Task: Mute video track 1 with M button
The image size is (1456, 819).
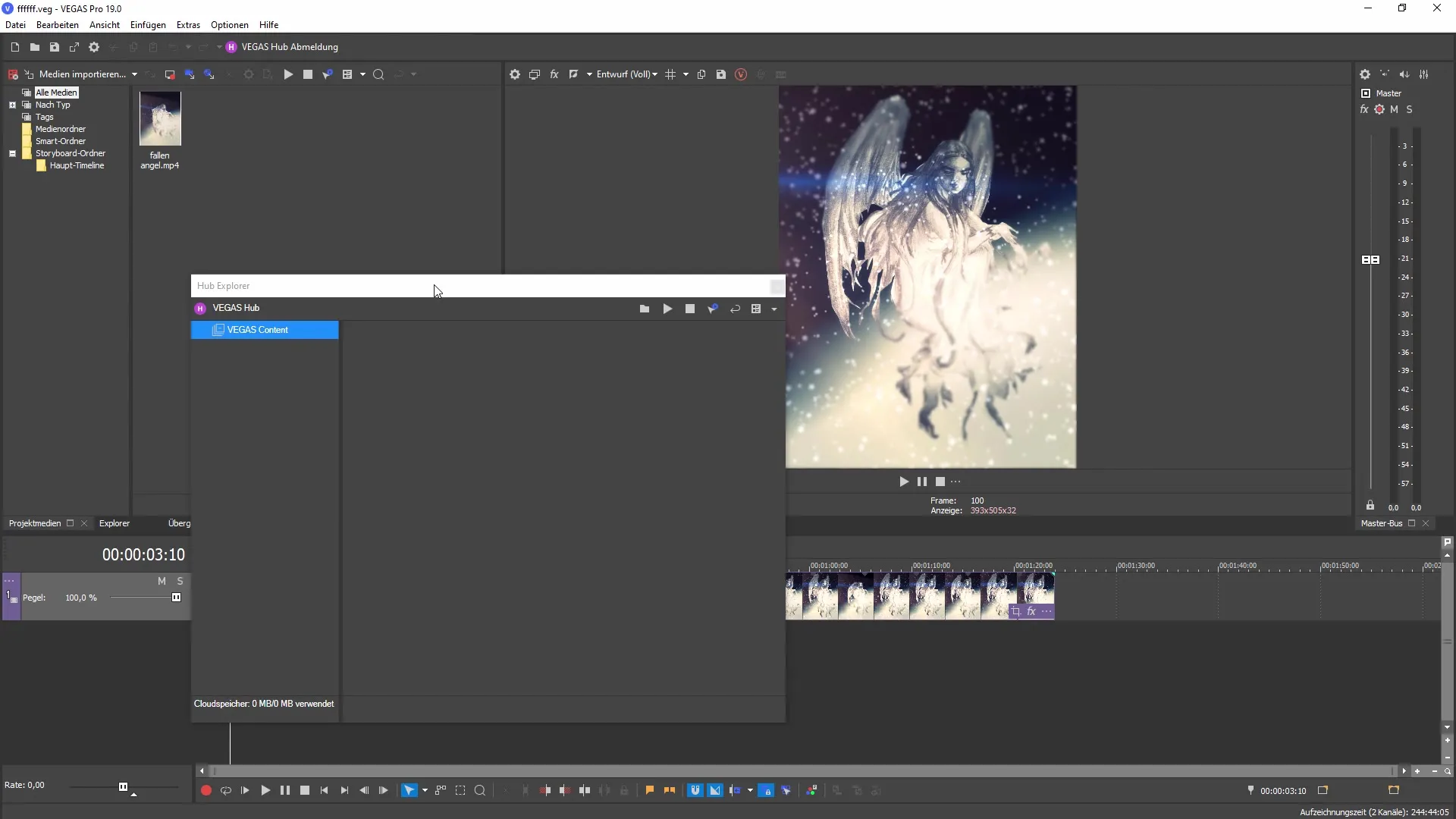Action: (162, 581)
